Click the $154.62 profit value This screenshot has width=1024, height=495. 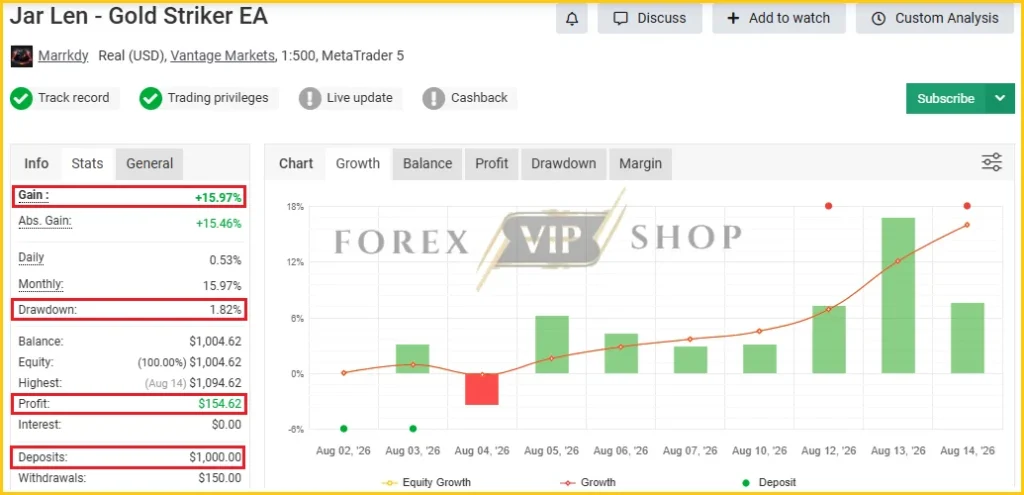[x=220, y=404]
